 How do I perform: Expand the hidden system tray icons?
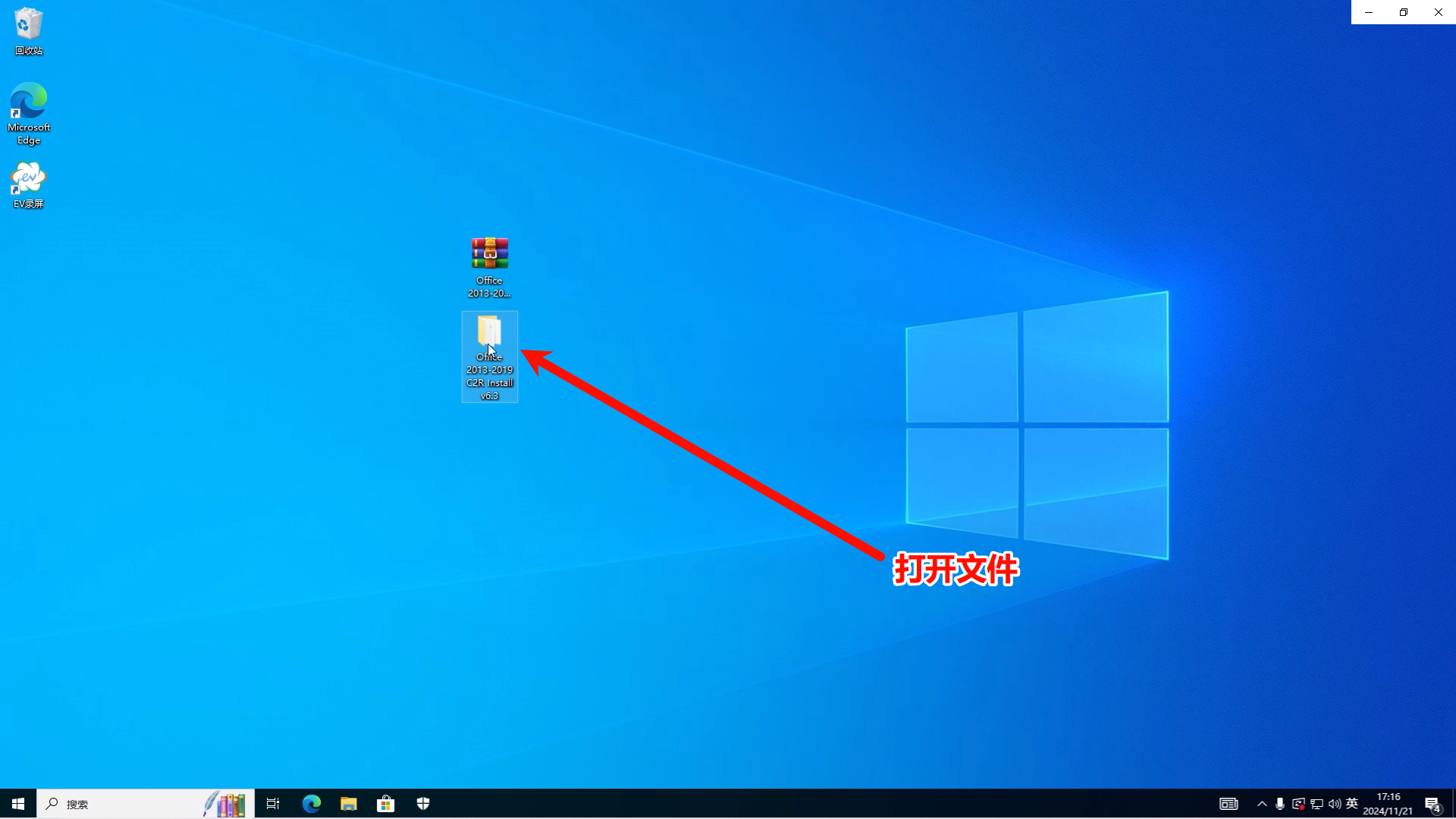click(x=1262, y=804)
